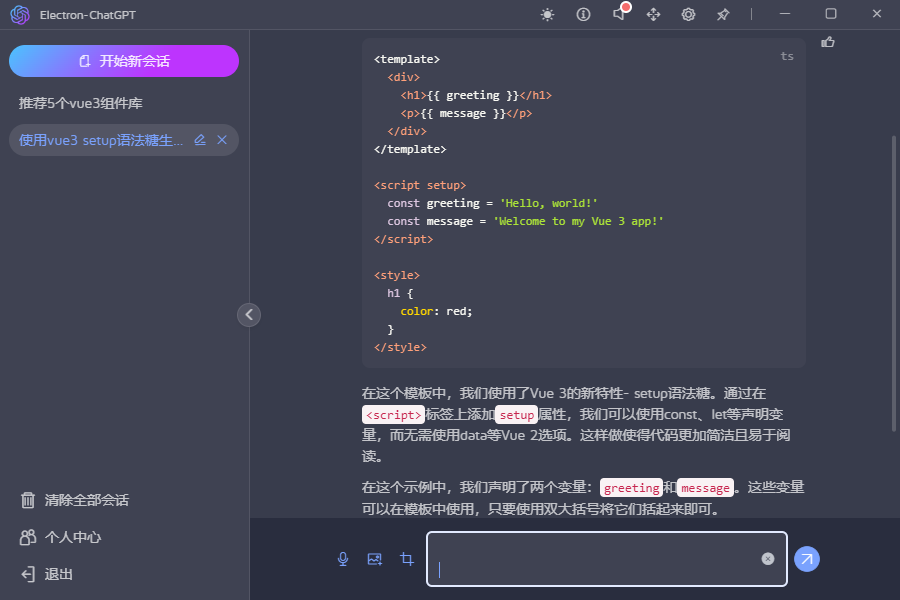Click the 'Welcome to my Vue 3 app!' string
Screen dimensions: 900x600
coord(579,221)
